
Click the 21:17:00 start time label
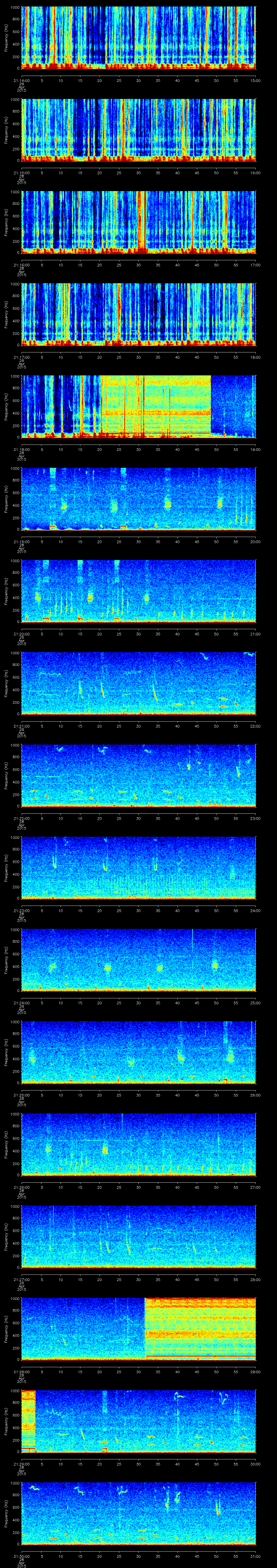point(21,357)
